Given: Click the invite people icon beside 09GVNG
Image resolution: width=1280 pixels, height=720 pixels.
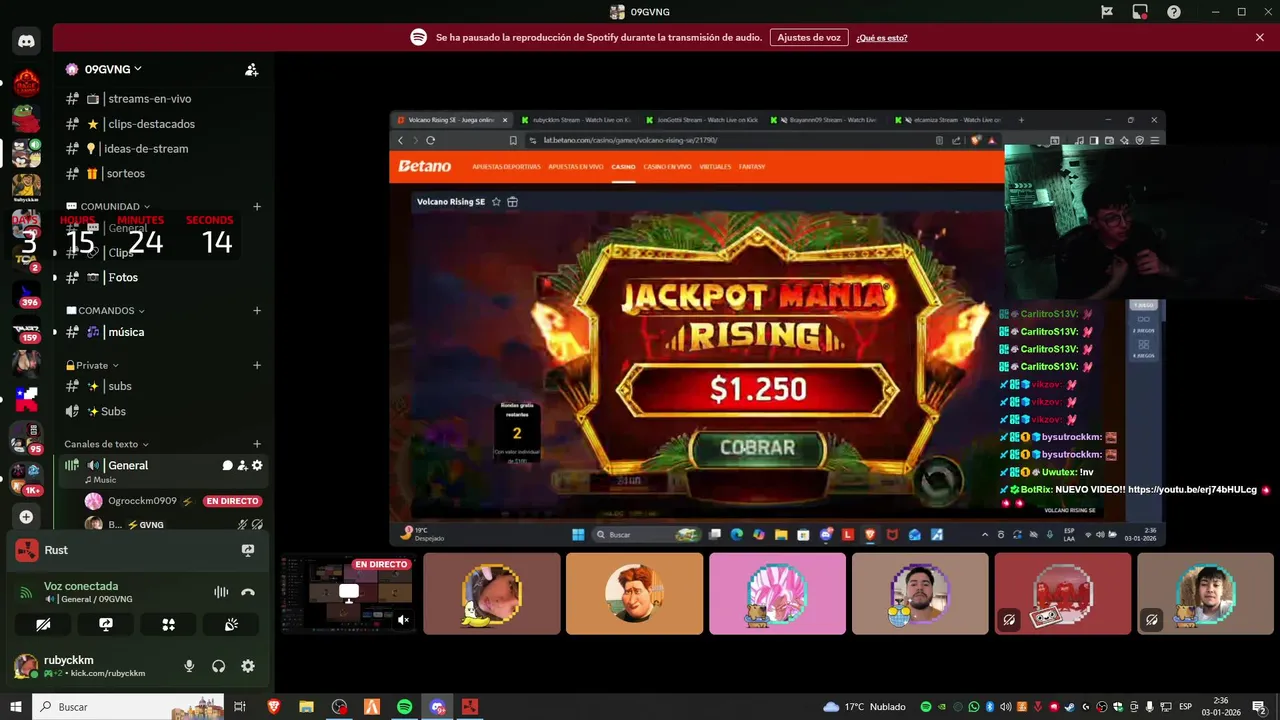Looking at the screenshot, I should [252, 70].
